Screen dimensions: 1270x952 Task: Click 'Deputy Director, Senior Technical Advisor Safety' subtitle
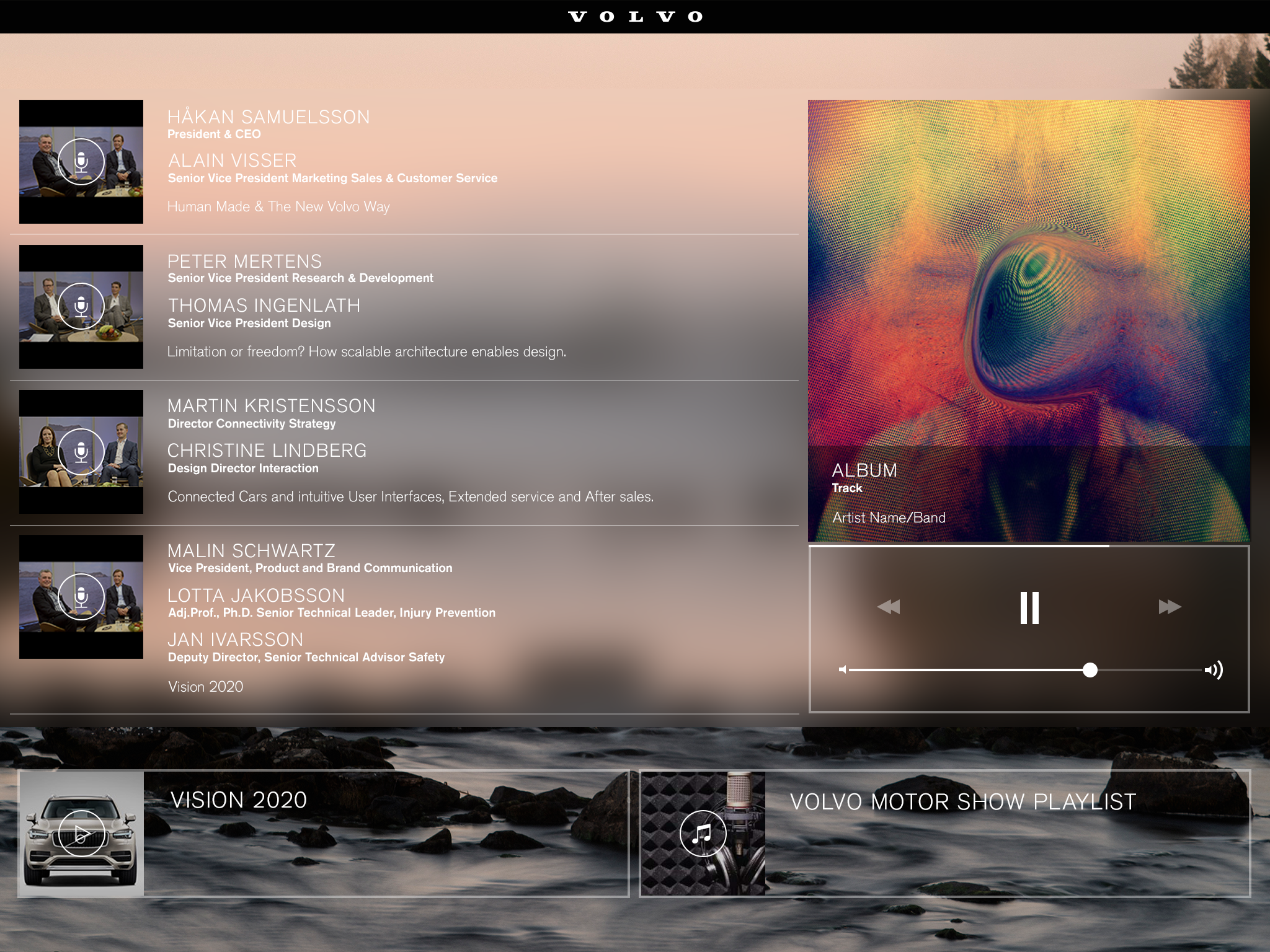tap(306, 658)
